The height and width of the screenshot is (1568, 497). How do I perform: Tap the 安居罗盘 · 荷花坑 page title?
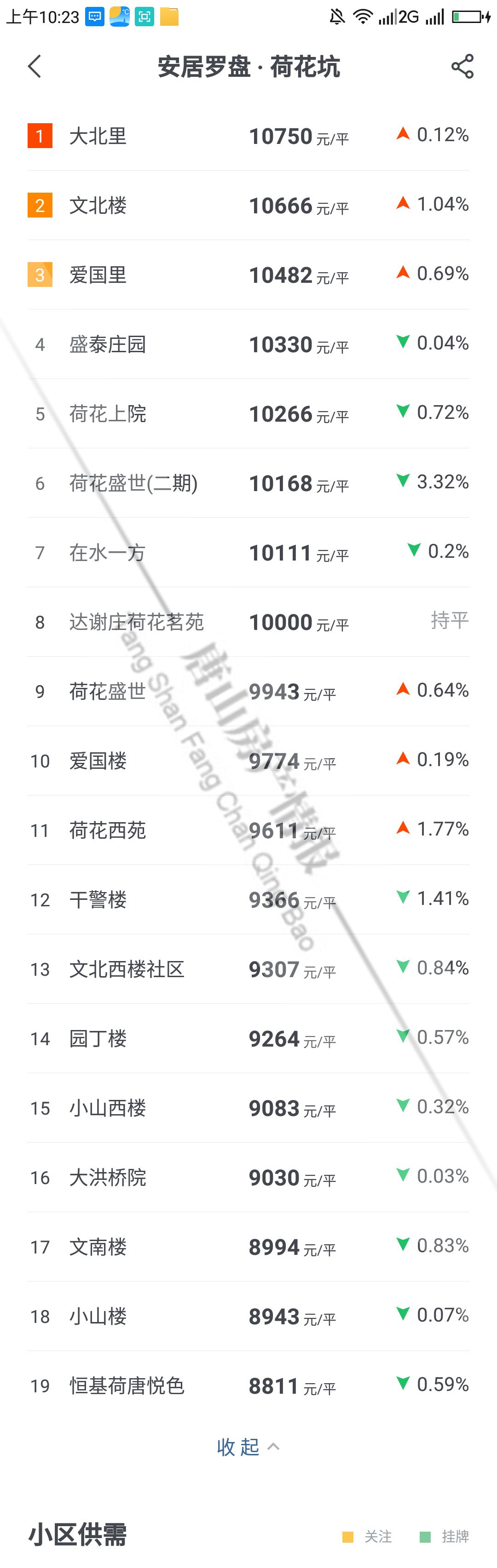248,66
